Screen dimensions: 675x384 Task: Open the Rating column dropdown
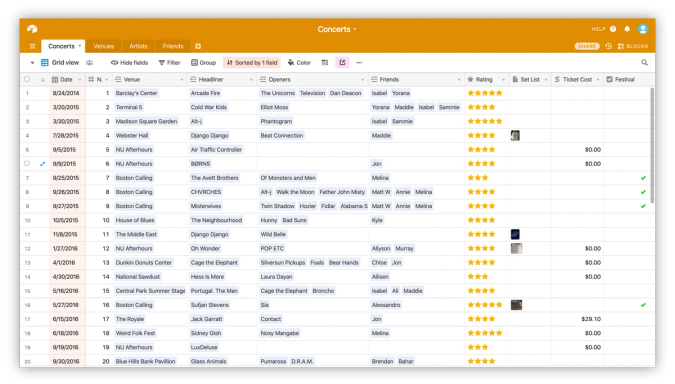503,80
